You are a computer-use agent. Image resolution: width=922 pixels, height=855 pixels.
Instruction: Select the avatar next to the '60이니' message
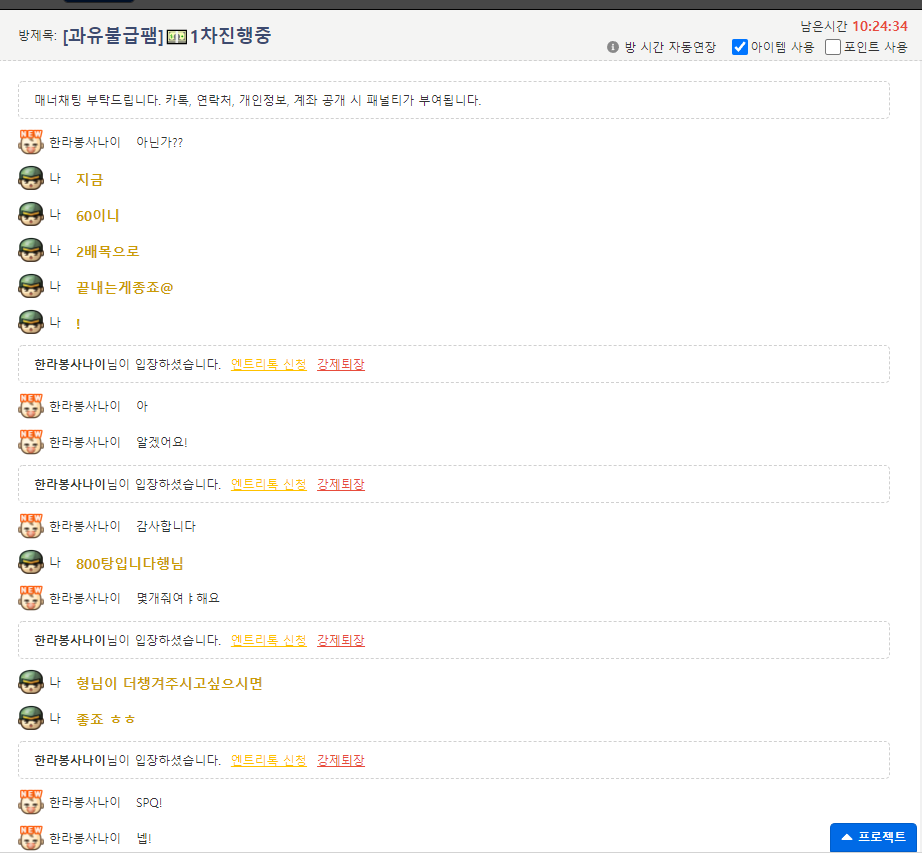pos(31,215)
